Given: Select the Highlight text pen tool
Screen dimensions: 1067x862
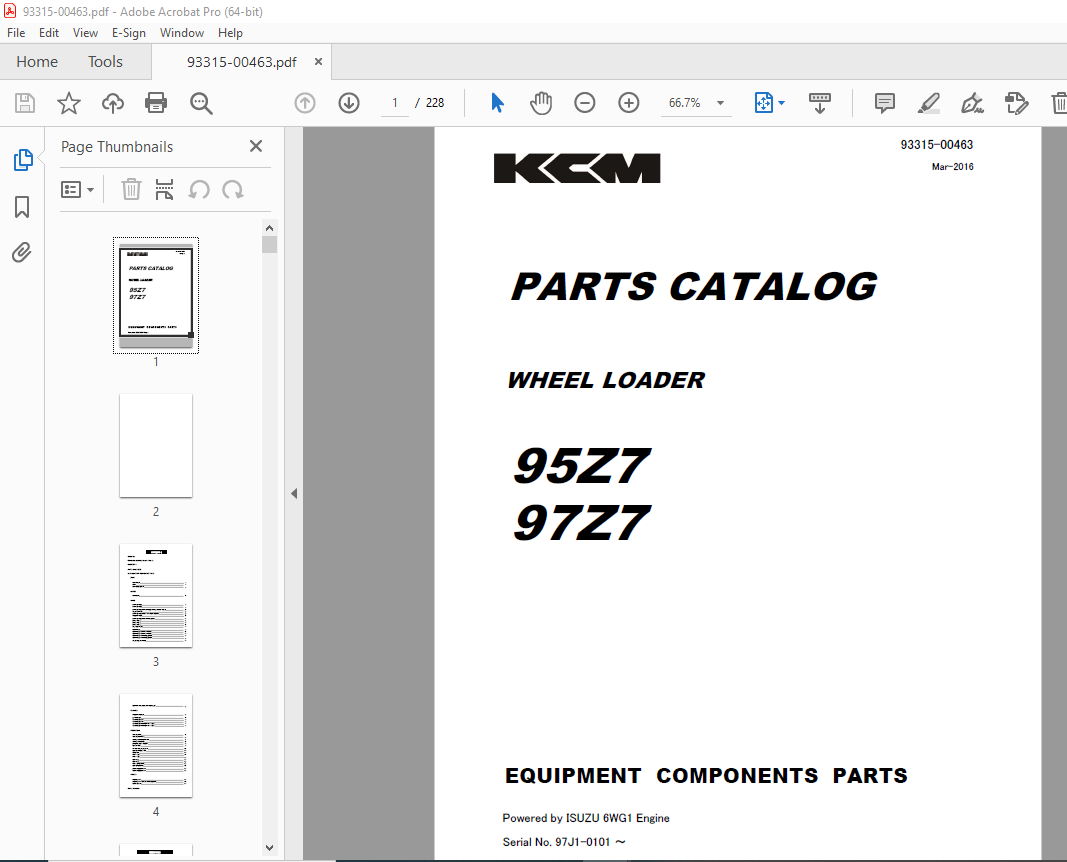Looking at the screenshot, I should 929,103.
